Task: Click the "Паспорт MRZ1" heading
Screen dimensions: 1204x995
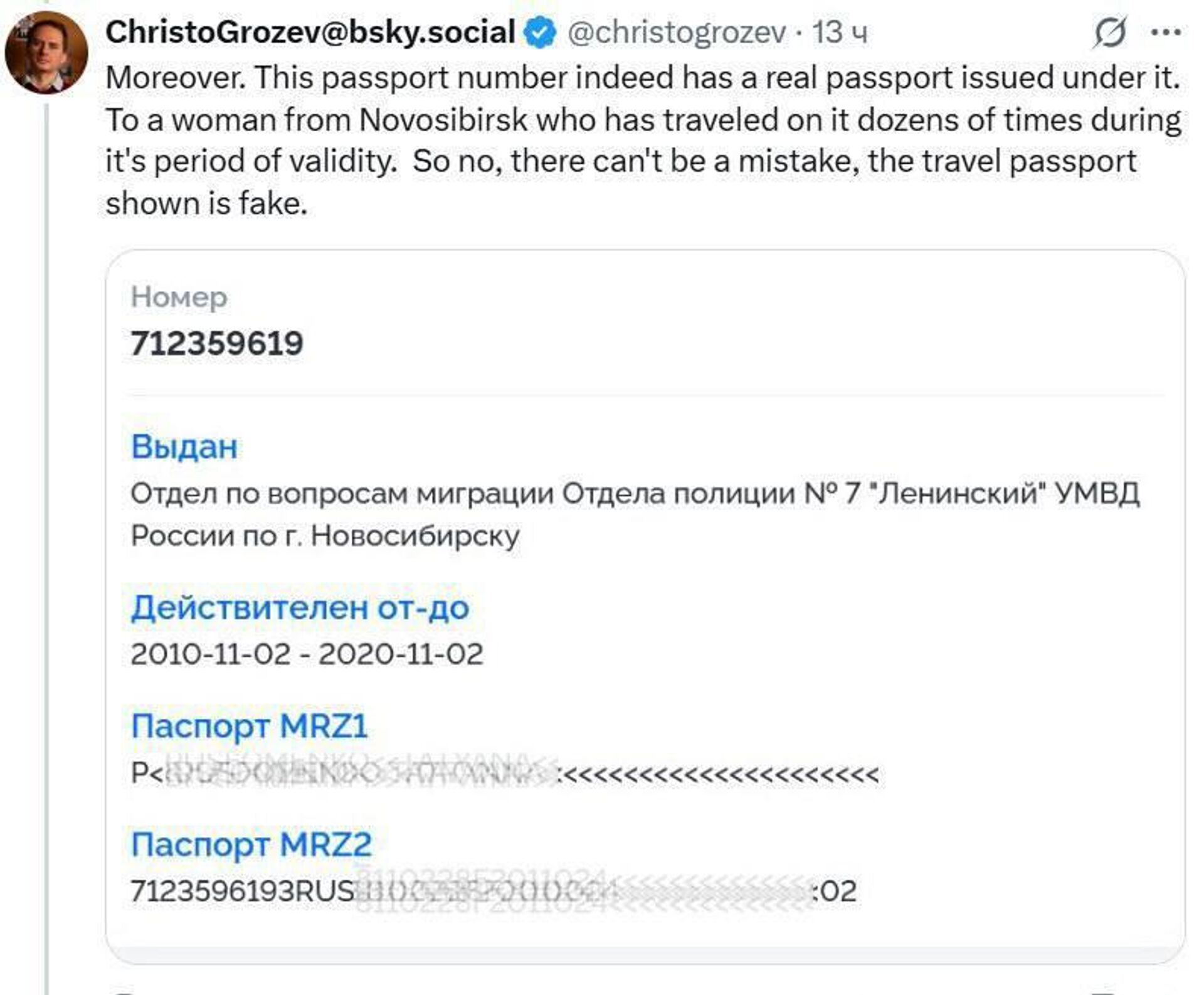Action: [249, 726]
